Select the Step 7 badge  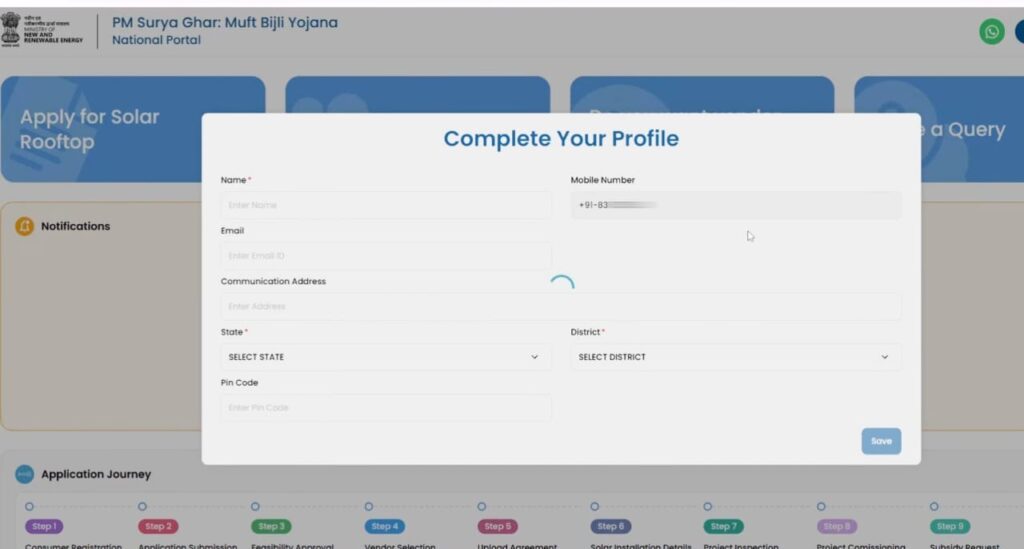click(x=724, y=526)
